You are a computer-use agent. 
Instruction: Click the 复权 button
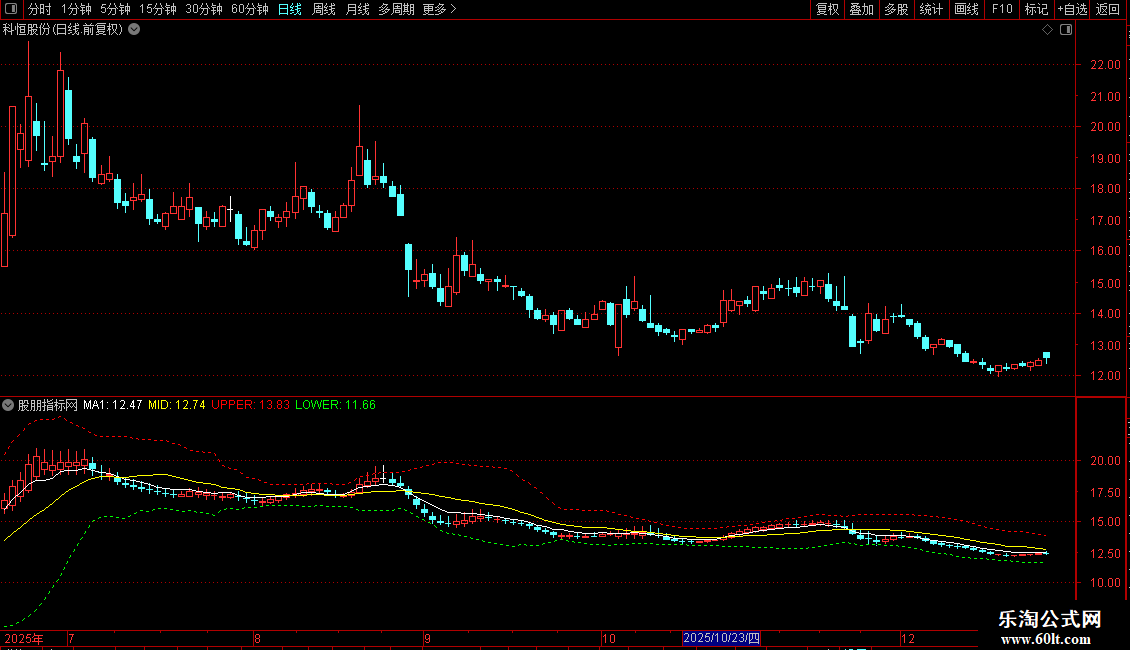(x=827, y=9)
